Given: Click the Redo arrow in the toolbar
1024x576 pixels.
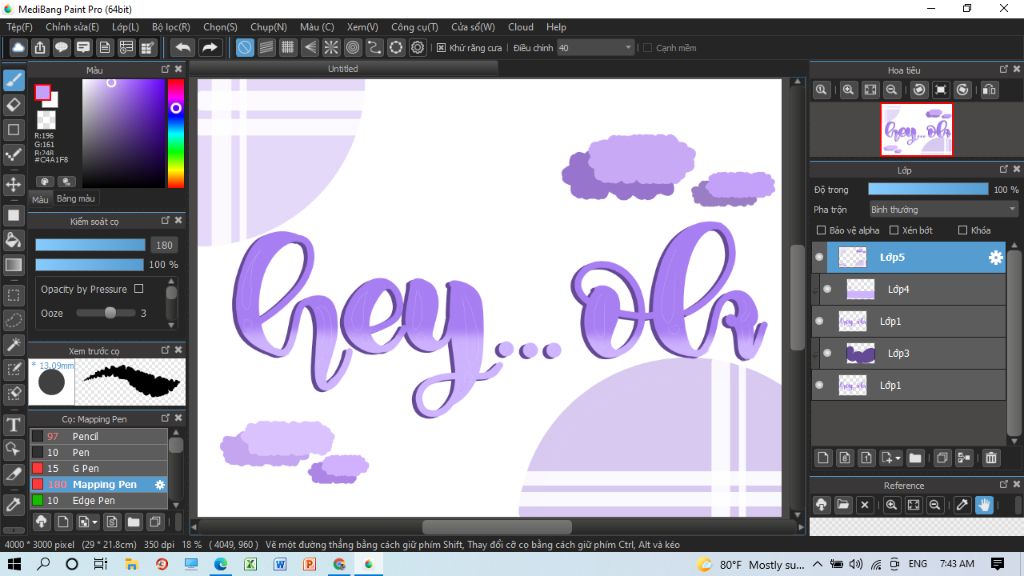Looking at the screenshot, I should coord(209,48).
